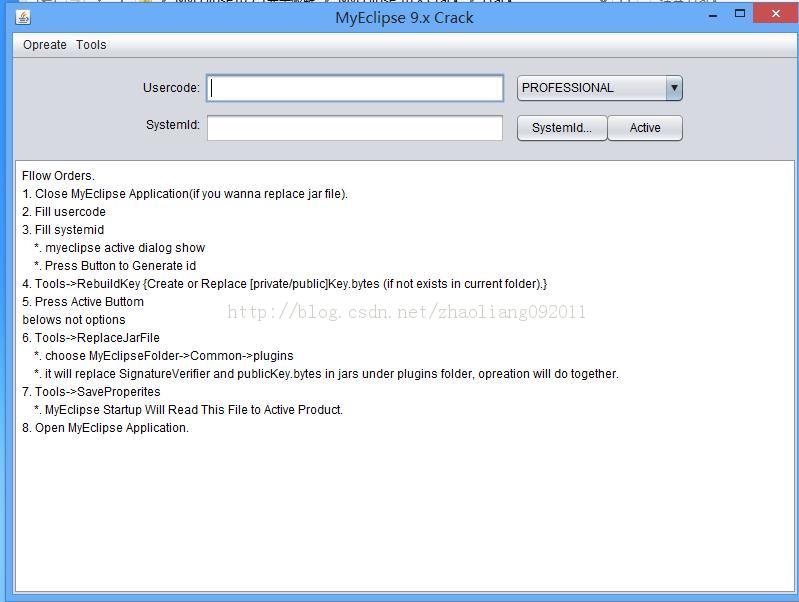Image resolution: width=799 pixels, height=602 pixels.
Task: Minimize the MyEclipse 9.x Crack window
Action: click(713, 15)
